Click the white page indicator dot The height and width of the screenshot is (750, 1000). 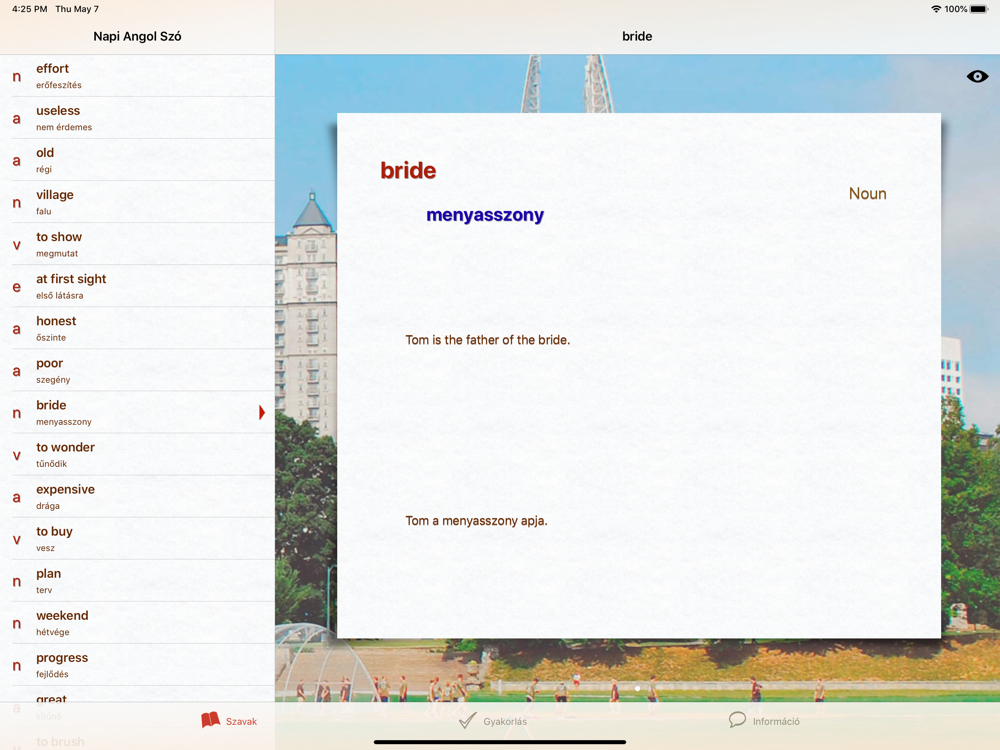coord(637,688)
